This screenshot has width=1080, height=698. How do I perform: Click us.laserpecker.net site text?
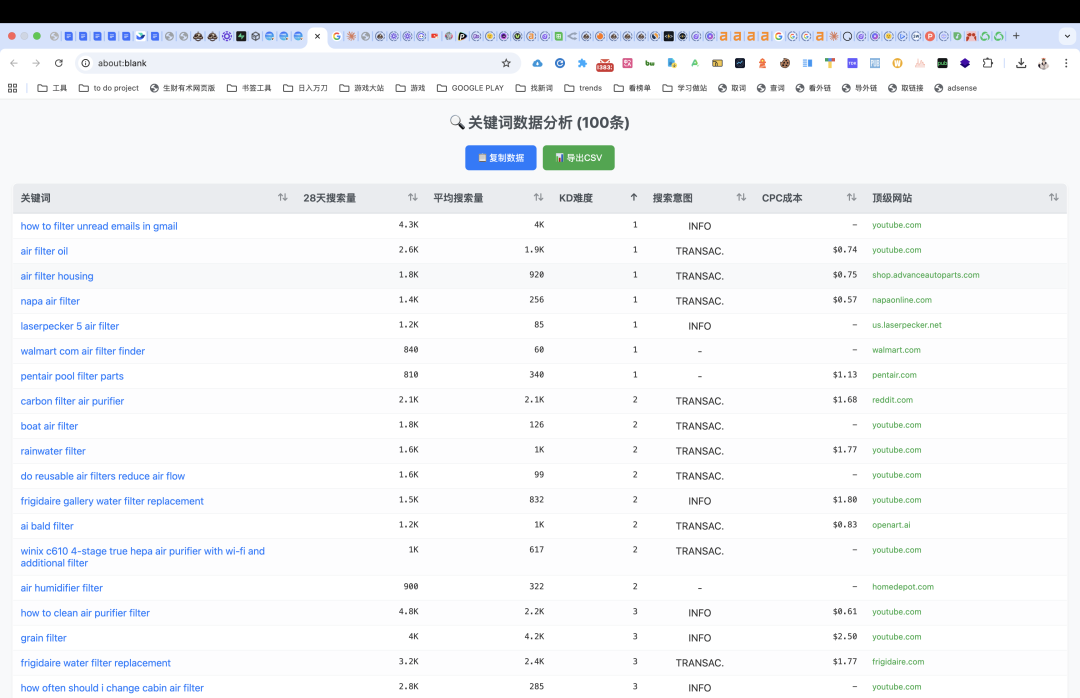click(x=906, y=325)
